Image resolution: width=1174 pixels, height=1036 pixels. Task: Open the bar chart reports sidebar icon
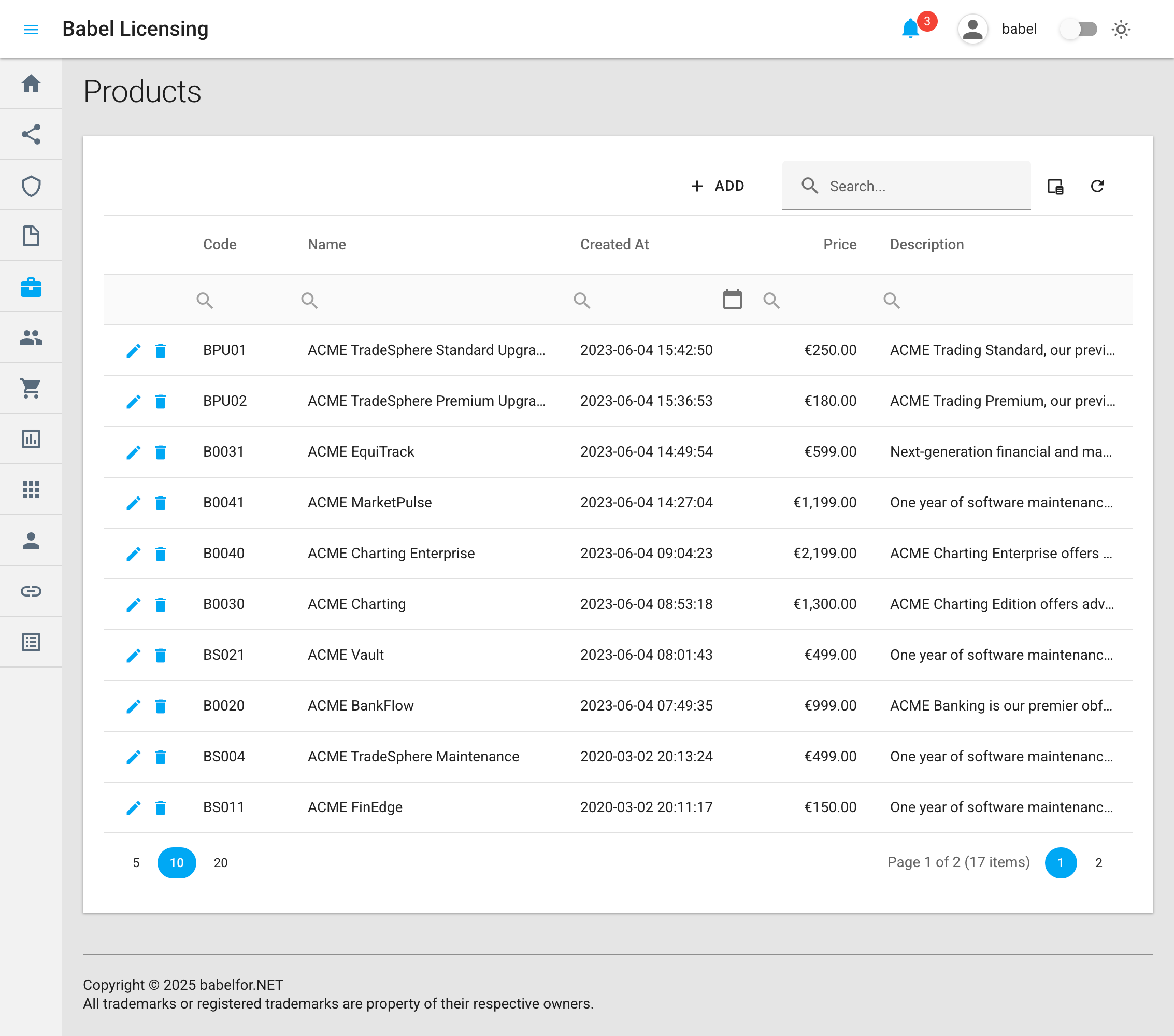point(31,439)
